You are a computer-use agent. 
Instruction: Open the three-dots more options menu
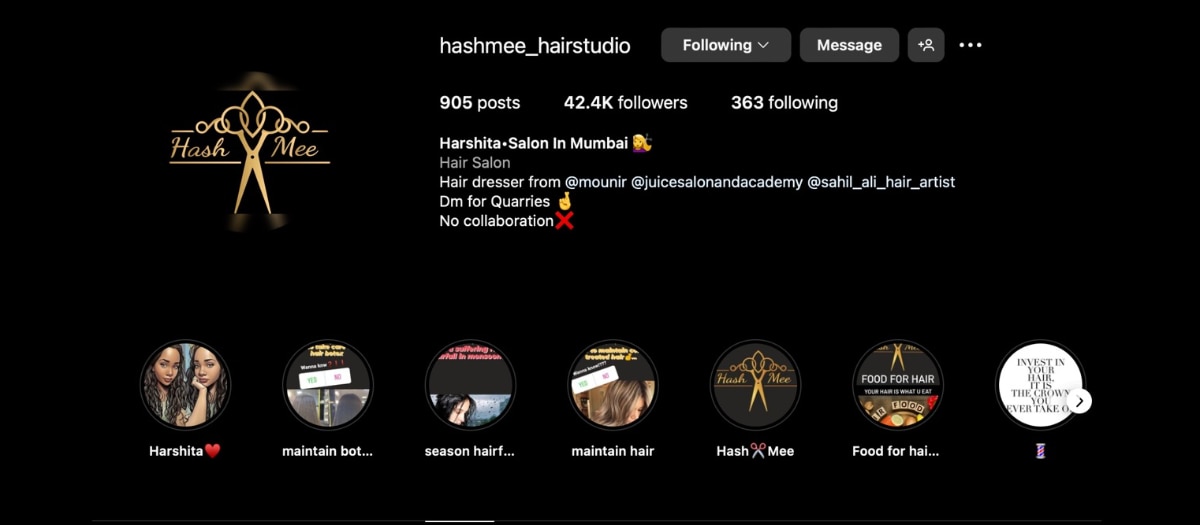[970, 45]
